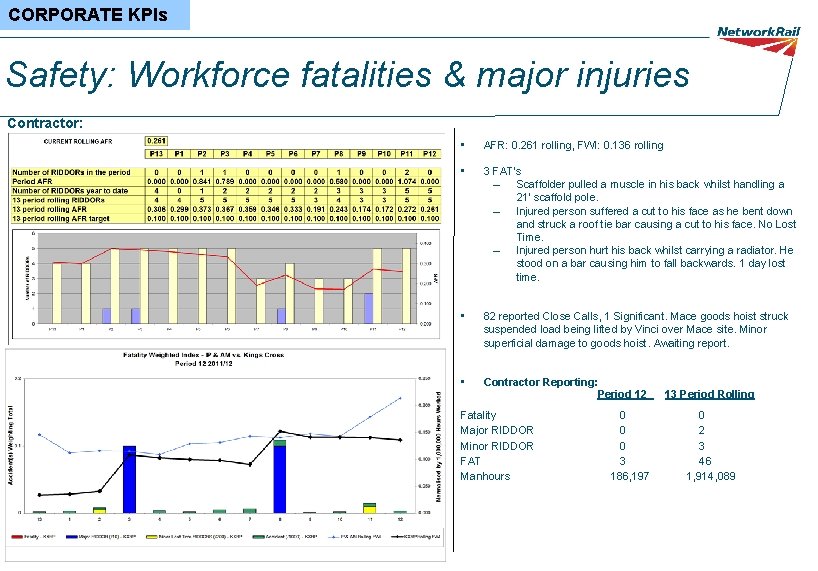Select the 0.690 Period AFR cell
This screenshot has width=818, height=571.
[x=339, y=181]
